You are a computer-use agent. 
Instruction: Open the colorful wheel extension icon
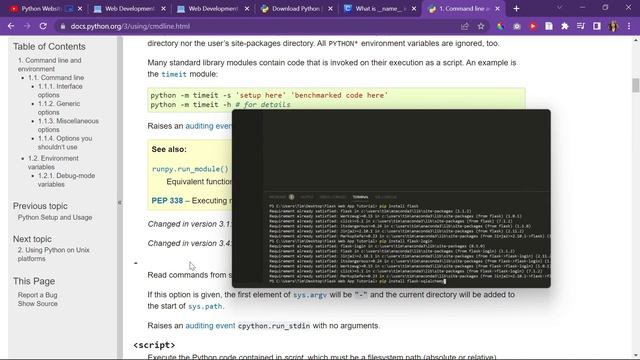[x=500, y=26]
